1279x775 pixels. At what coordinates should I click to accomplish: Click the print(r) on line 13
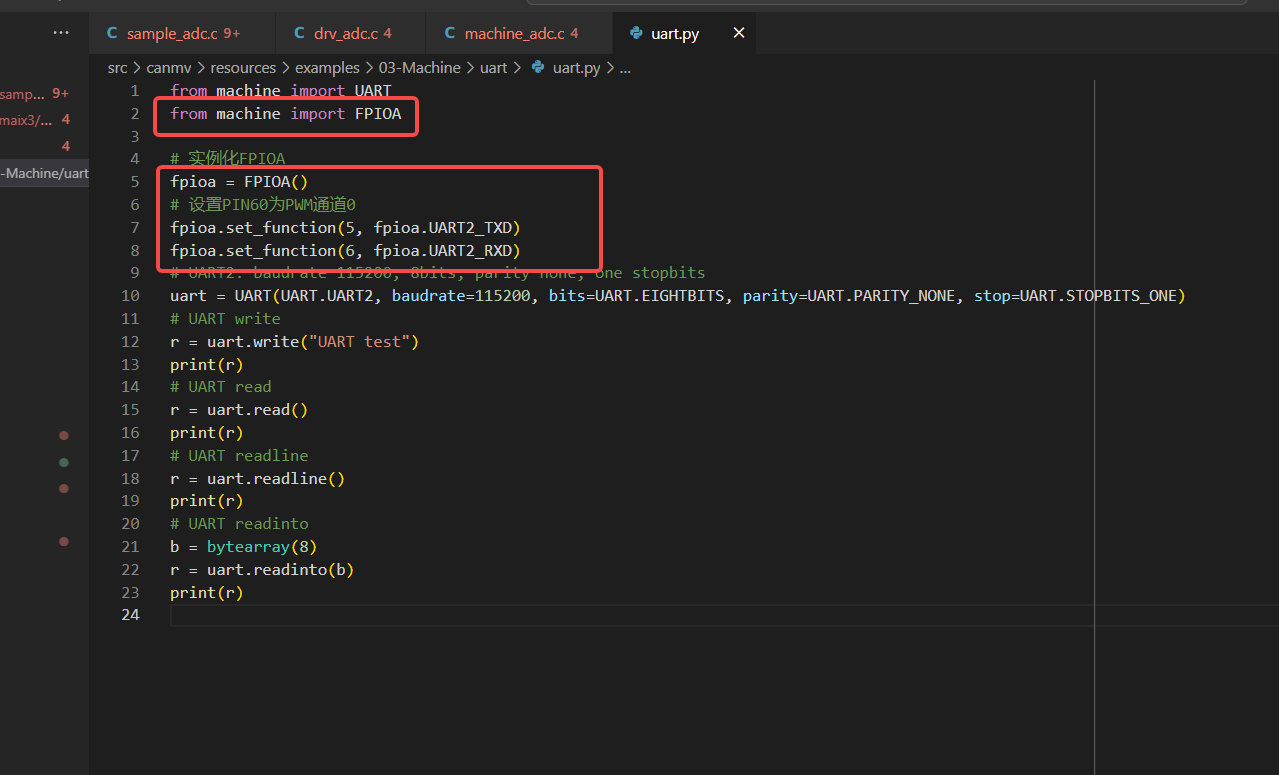pyautogui.click(x=207, y=365)
